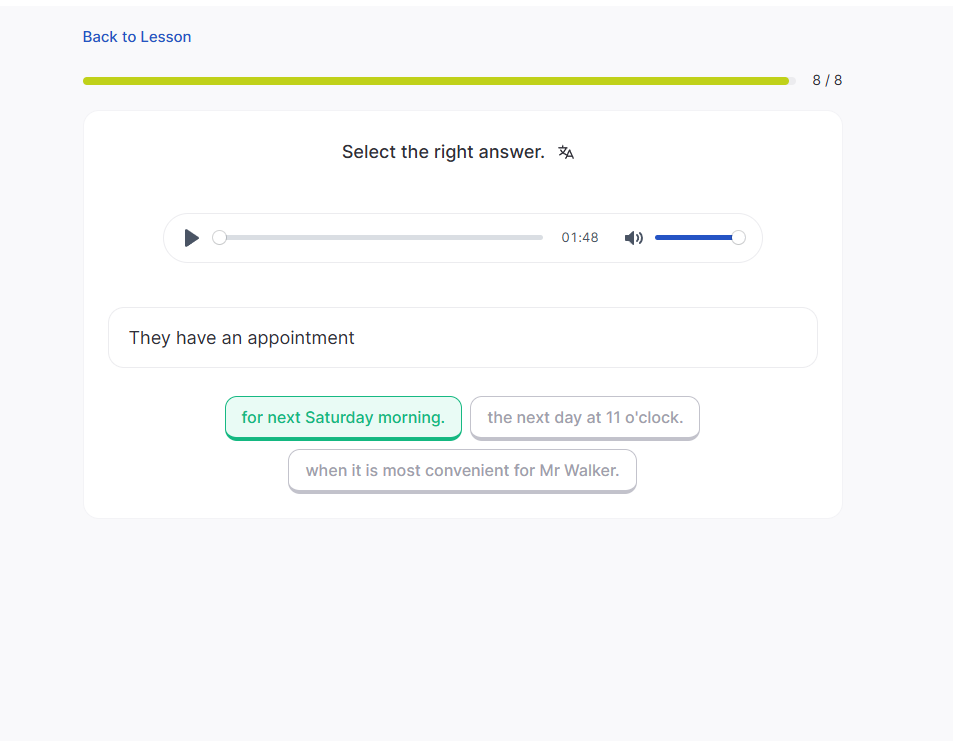Pick "when it is most convenient for Mr Walker."
953x741 pixels.
click(x=462, y=470)
